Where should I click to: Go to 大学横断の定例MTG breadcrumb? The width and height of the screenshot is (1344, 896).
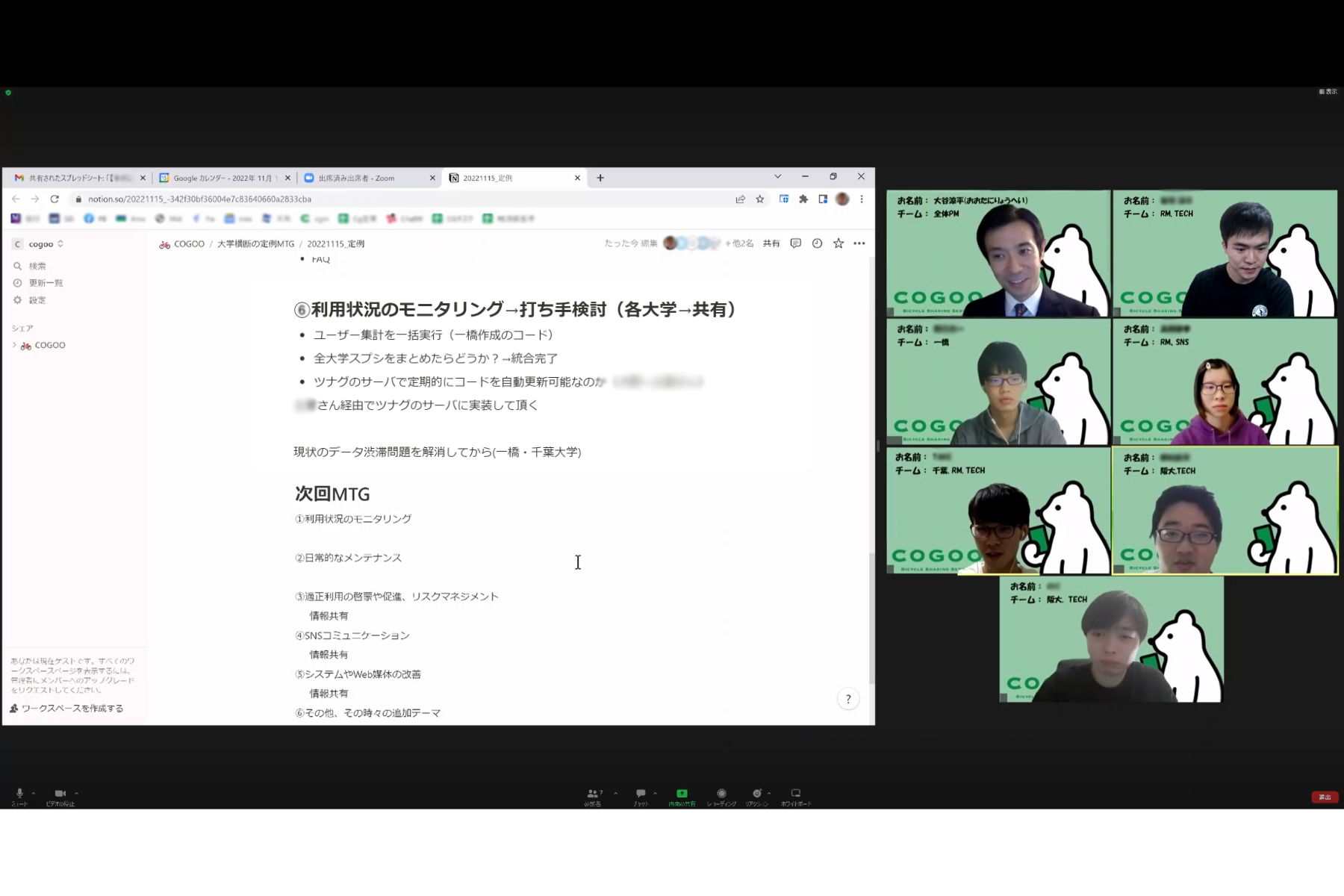click(x=255, y=244)
